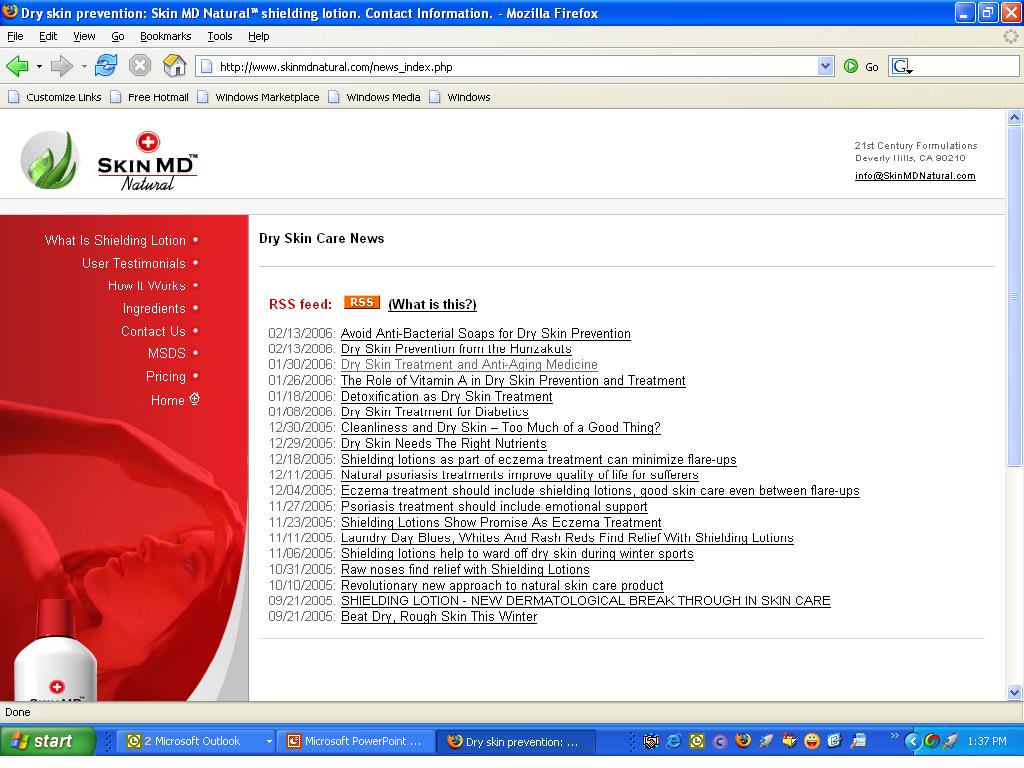
Task: Open the How It Works page
Action: click(x=146, y=285)
